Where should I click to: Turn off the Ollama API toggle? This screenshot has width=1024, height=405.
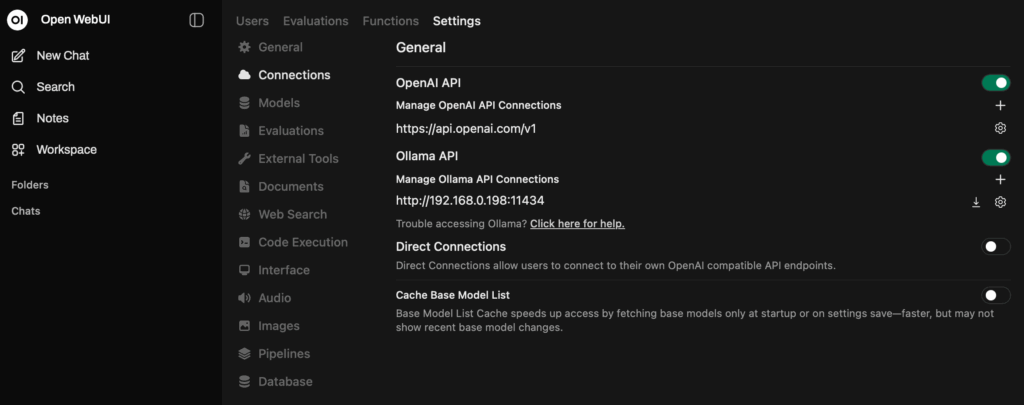pos(996,157)
